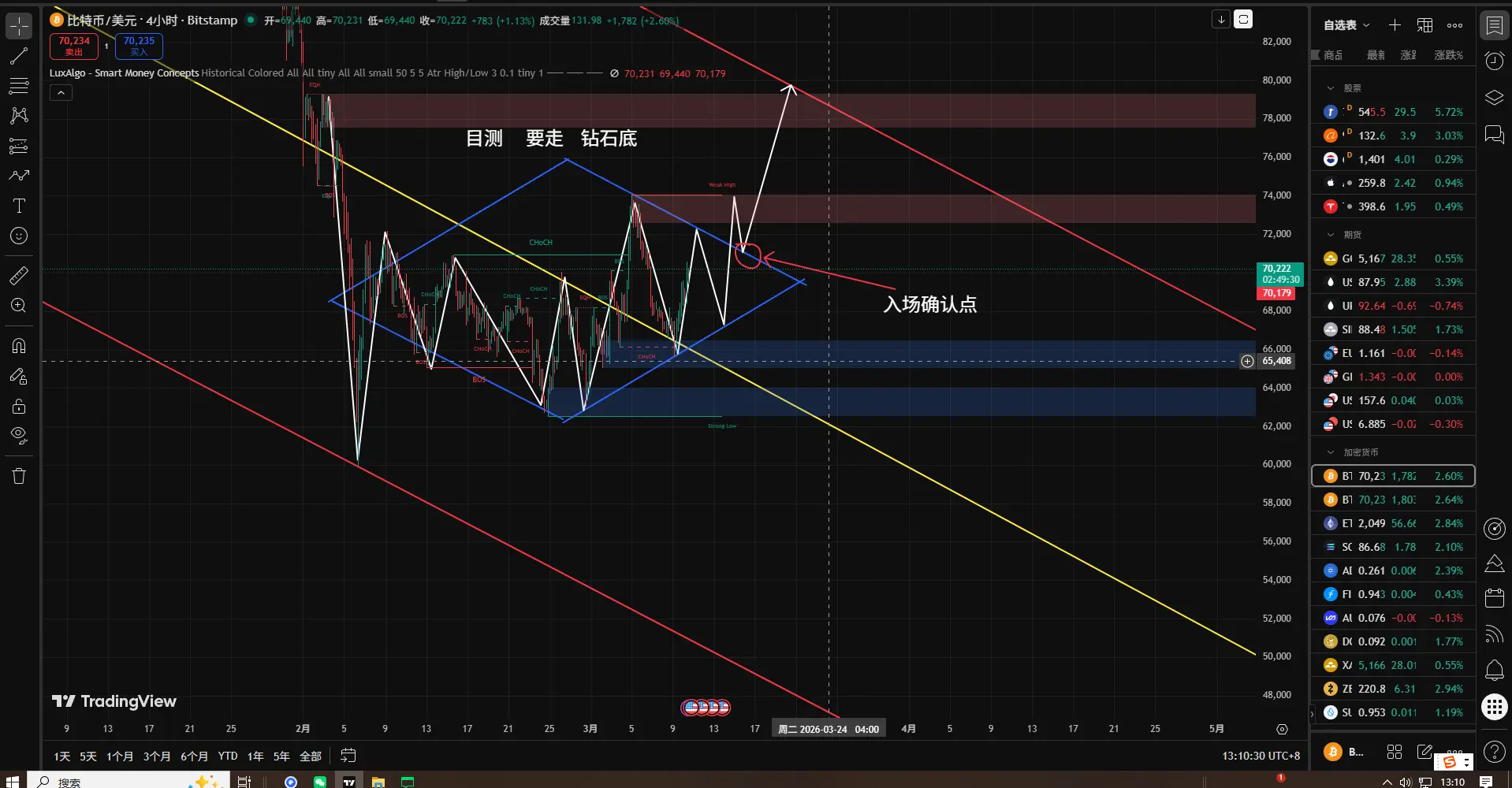Open the chart patterns tool group
1512x788 pixels.
[x=19, y=116]
